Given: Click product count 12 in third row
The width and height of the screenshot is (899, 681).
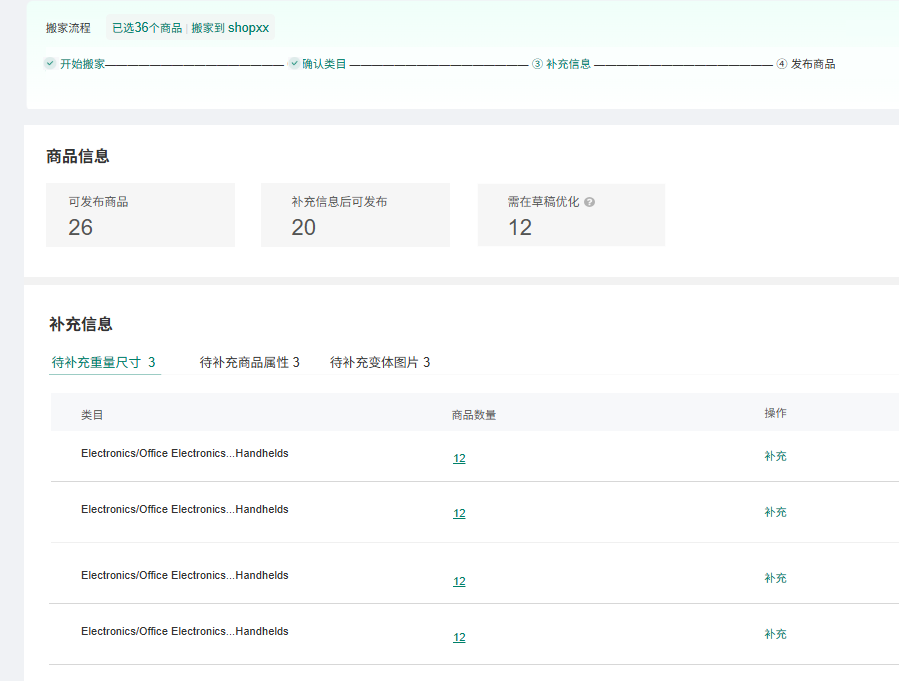Looking at the screenshot, I should [459, 581].
